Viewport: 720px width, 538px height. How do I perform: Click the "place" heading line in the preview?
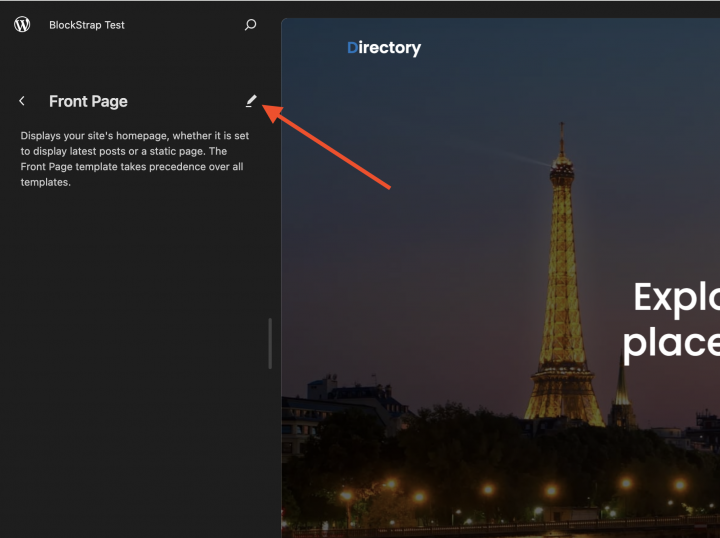click(670, 342)
